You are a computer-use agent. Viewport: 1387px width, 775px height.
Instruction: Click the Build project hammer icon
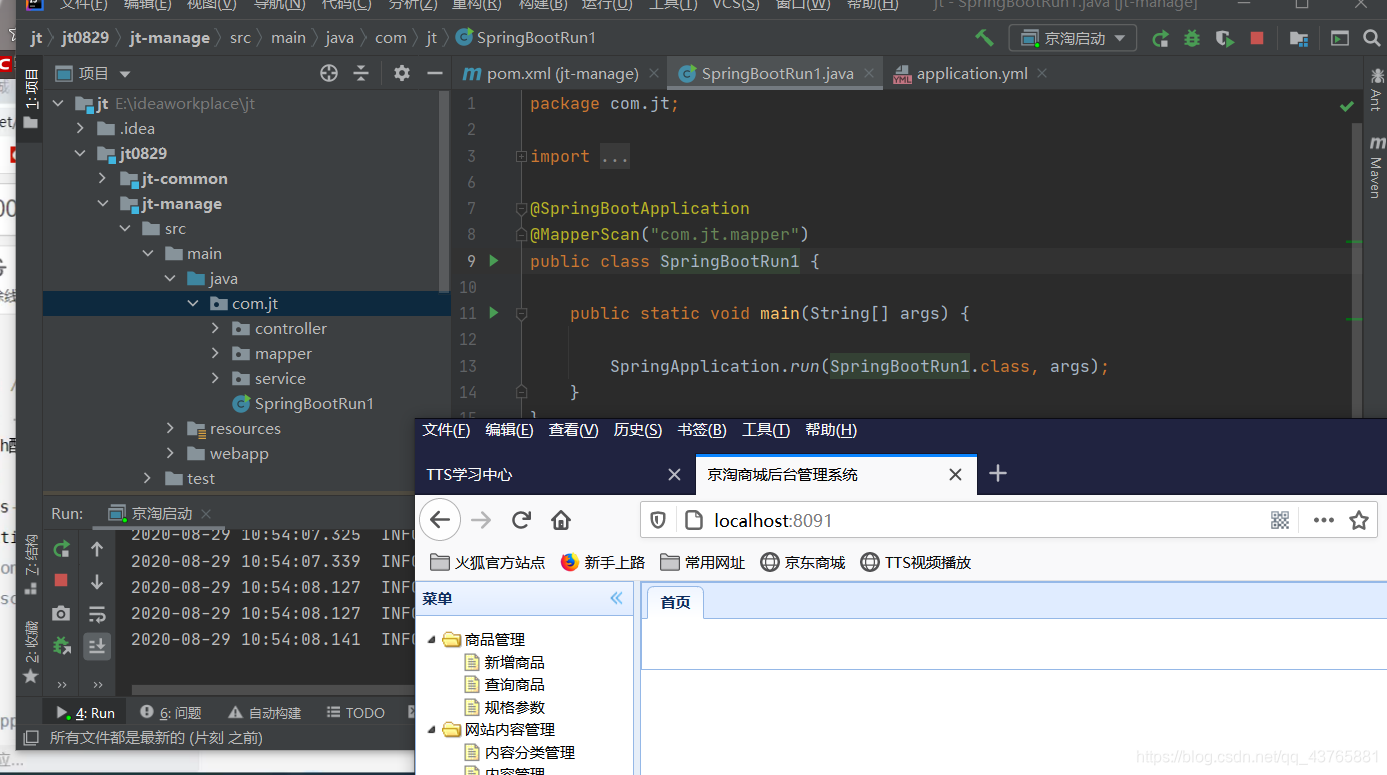click(984, 38)
